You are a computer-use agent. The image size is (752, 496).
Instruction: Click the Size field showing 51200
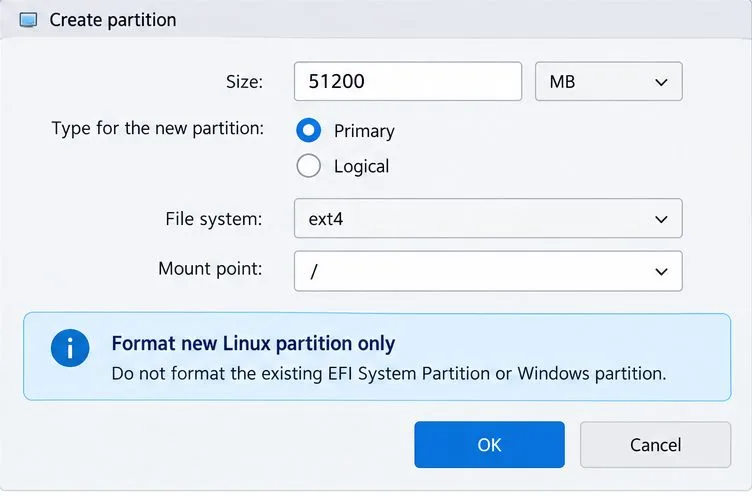tap(408, 81)
